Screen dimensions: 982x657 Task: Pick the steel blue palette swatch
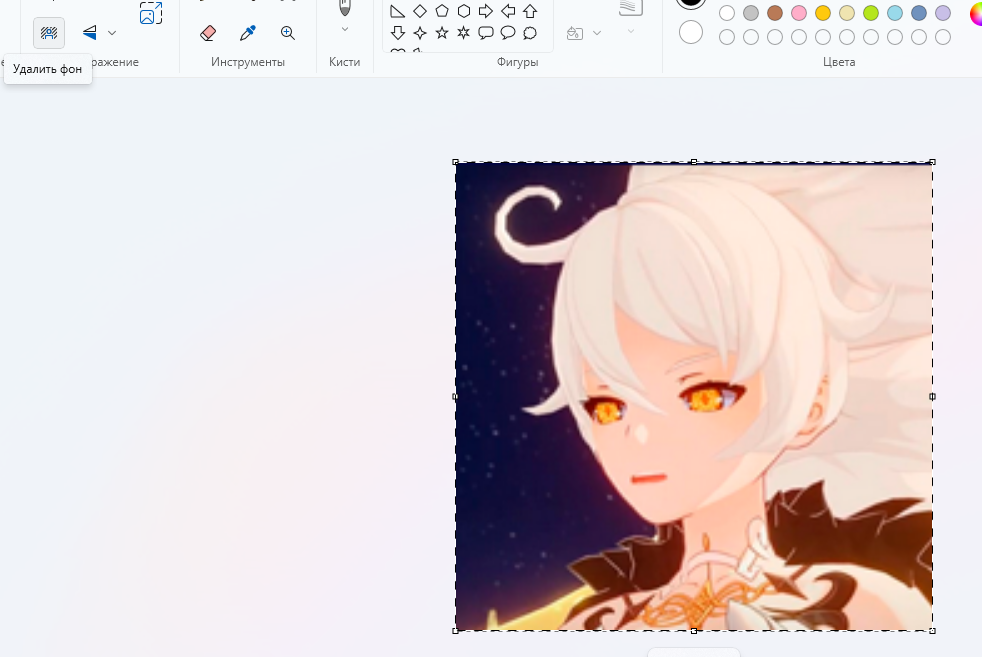pos(919,13)
